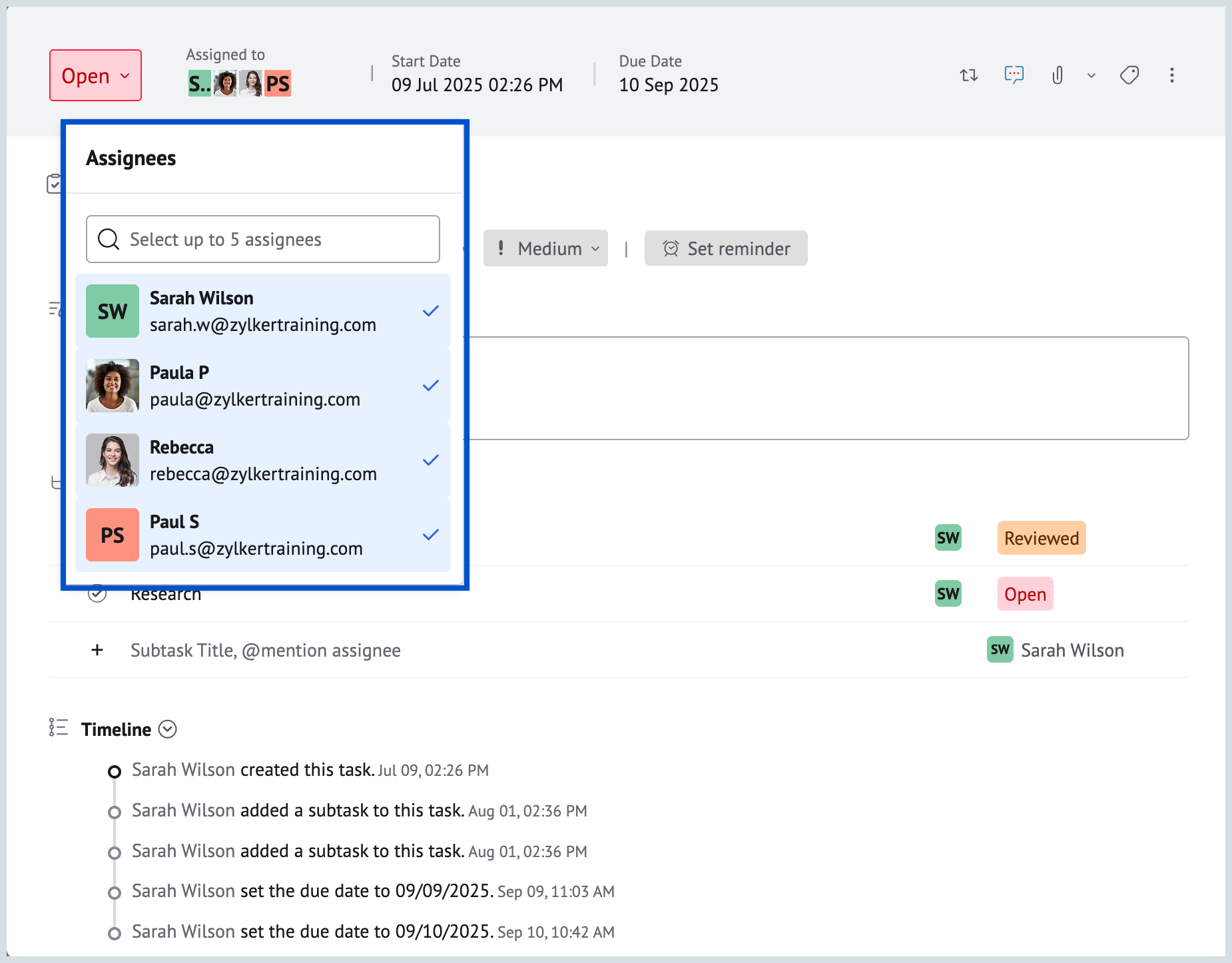Open the attachment dropdown chevron in the header
Viewport: 1232px width, 963px height.
(1090, 75)
